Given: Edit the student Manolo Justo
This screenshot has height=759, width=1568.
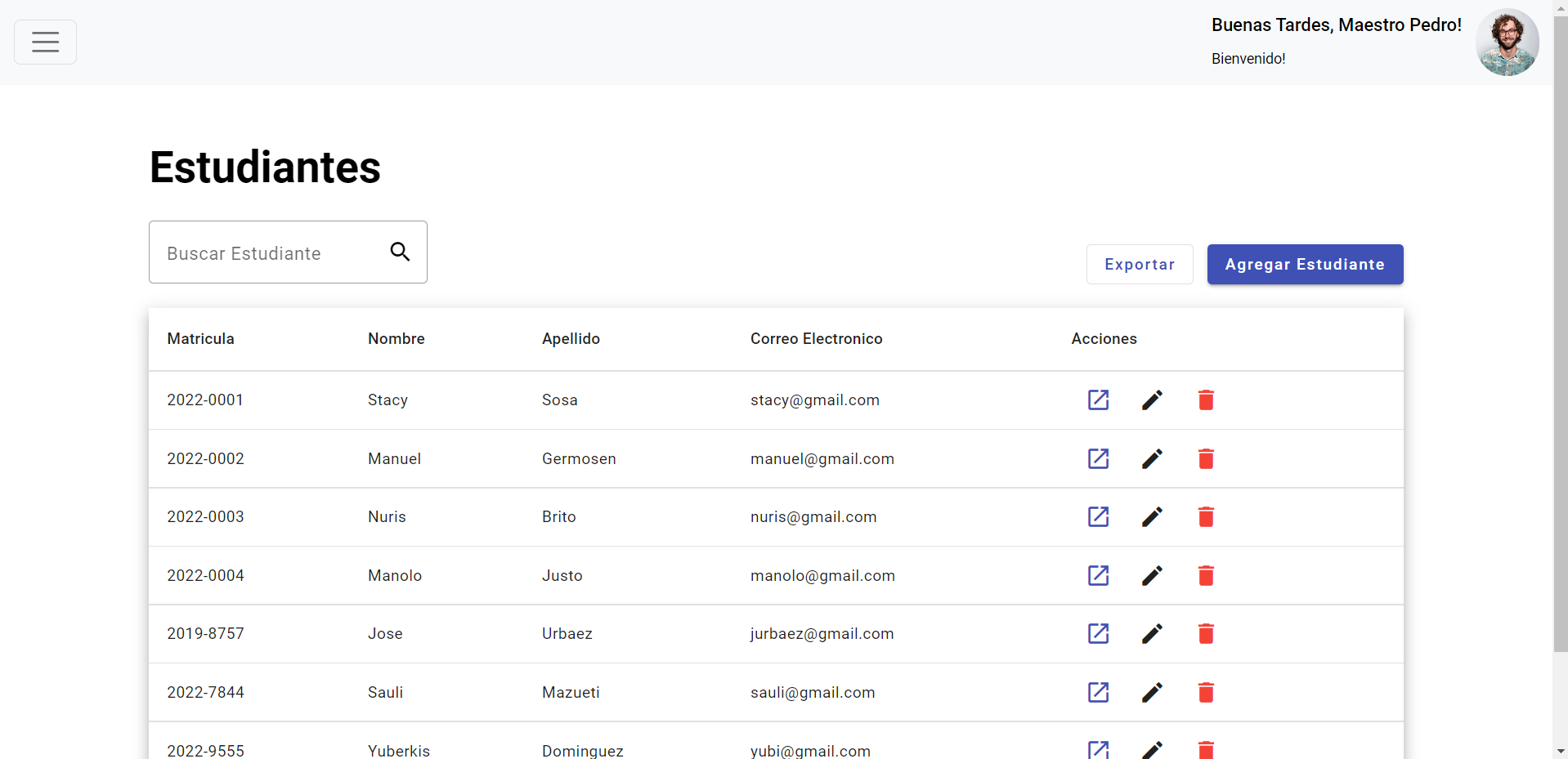Looking at the screenshot, I should [x=1152, y=575].
